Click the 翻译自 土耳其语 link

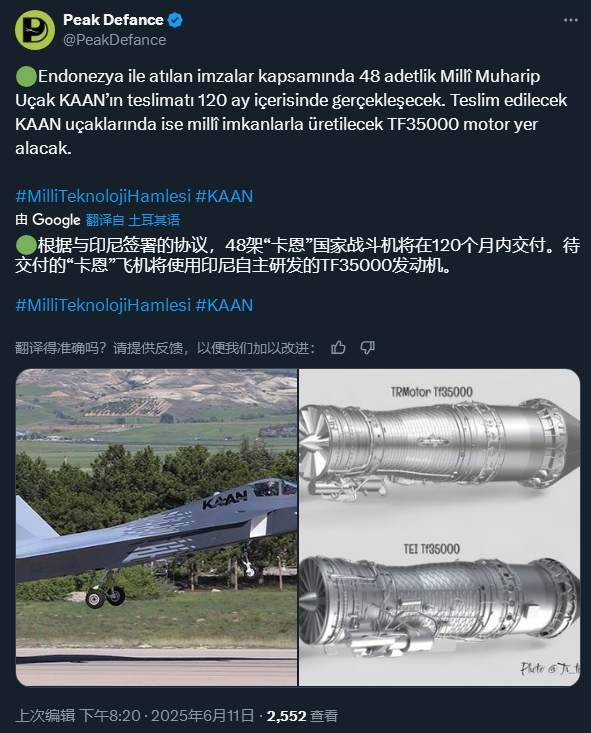(x=133, y=220)
